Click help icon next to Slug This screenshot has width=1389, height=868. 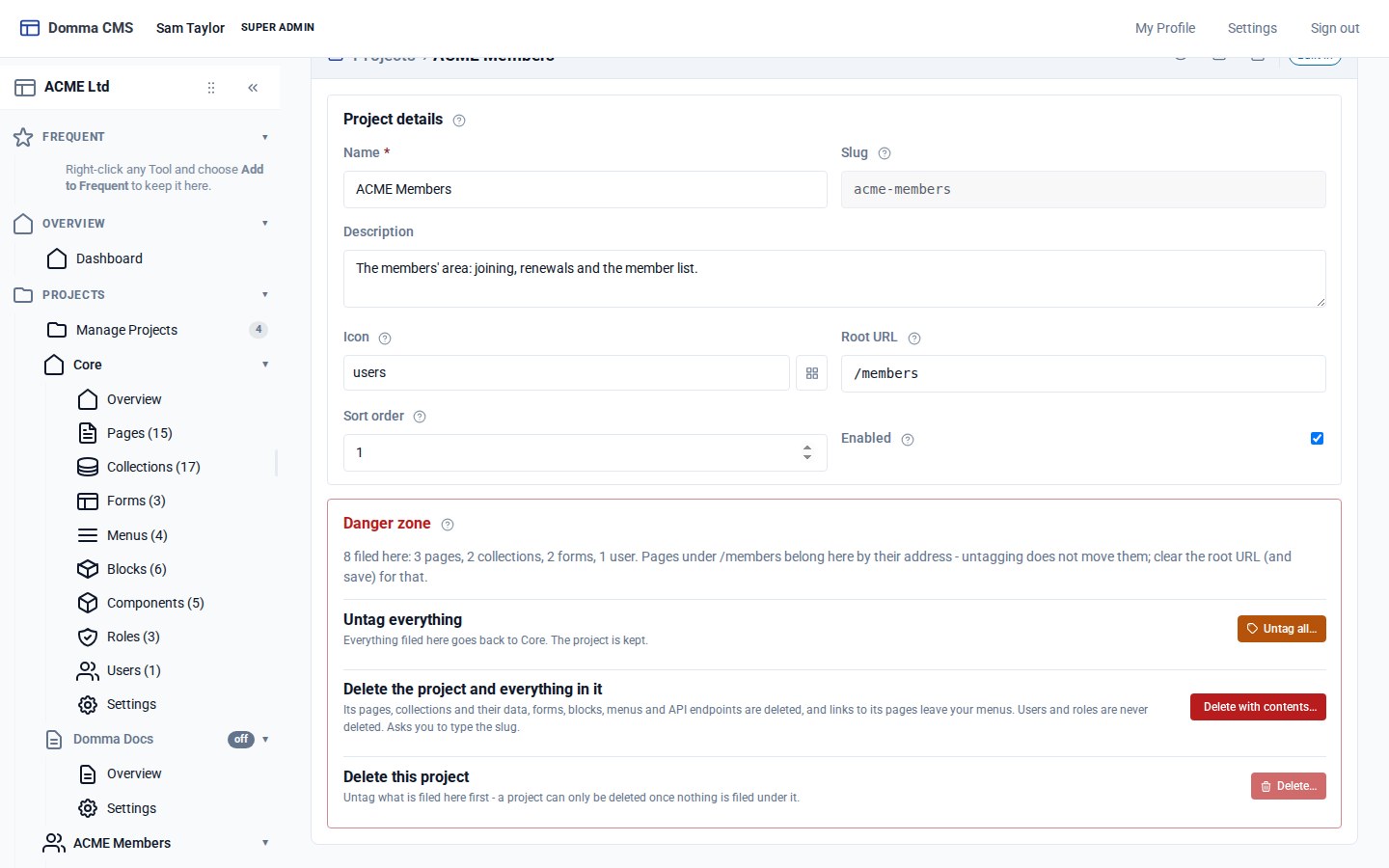(885, 153)
